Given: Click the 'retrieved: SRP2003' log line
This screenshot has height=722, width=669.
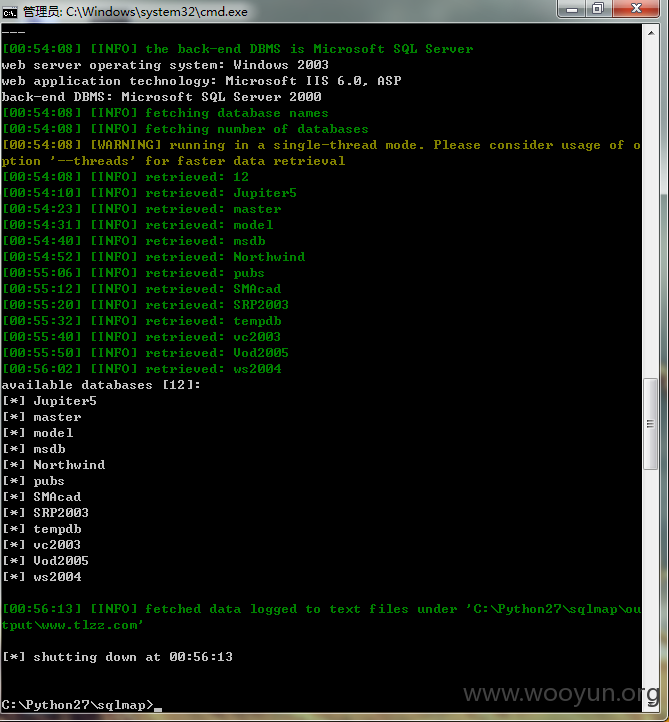Looking at the screenshot, I should tap(145, 305).
